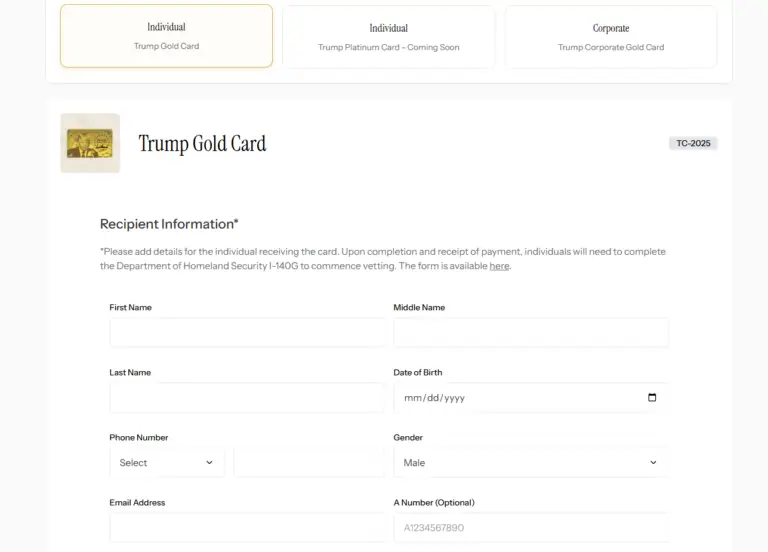
Task: Open the calendar picker icon
Action: pos(652,397)
